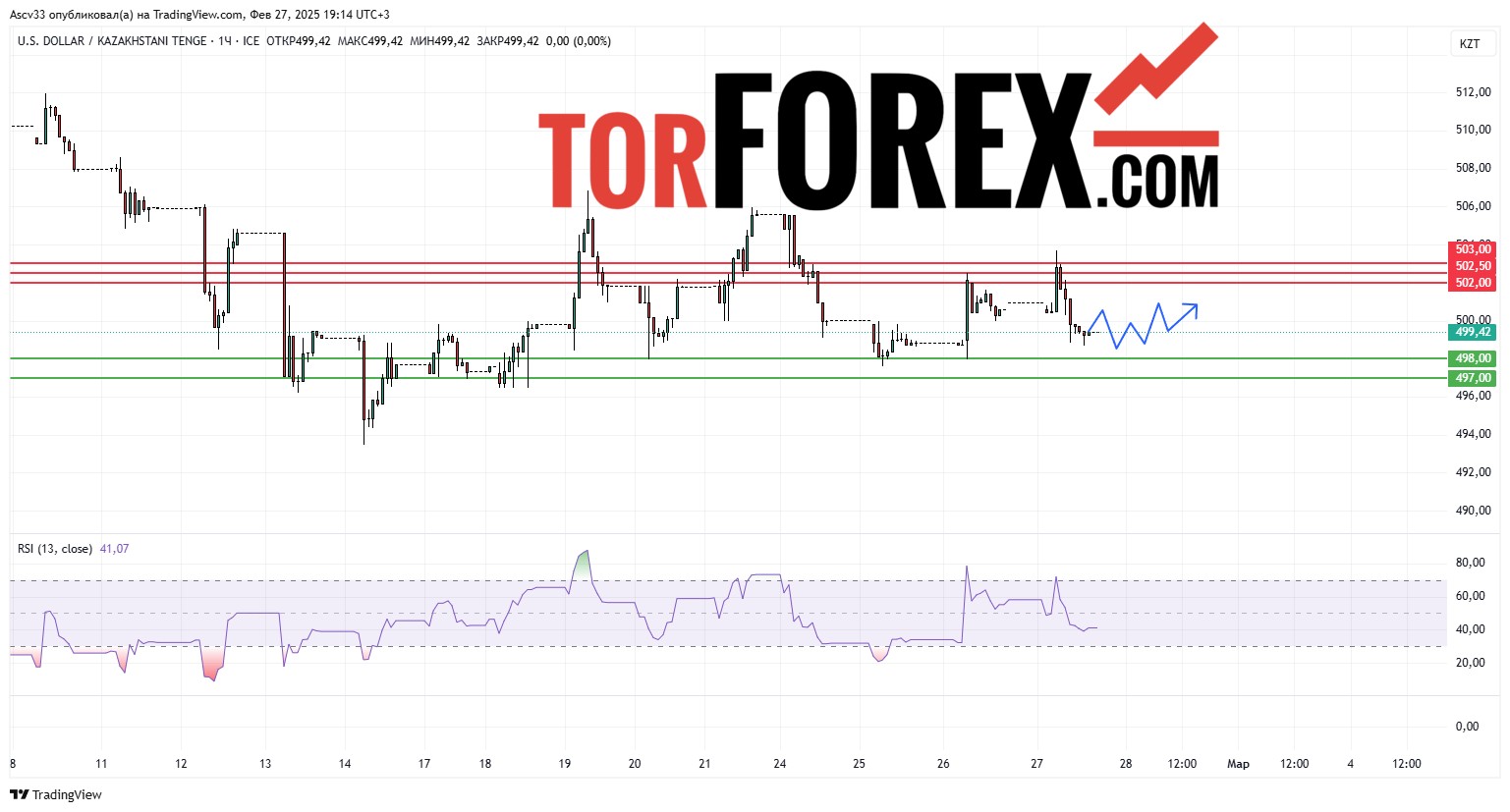The image size is (1510, 812).
Task: Click 508,00 on the price axis
Action: point(1473,168)
